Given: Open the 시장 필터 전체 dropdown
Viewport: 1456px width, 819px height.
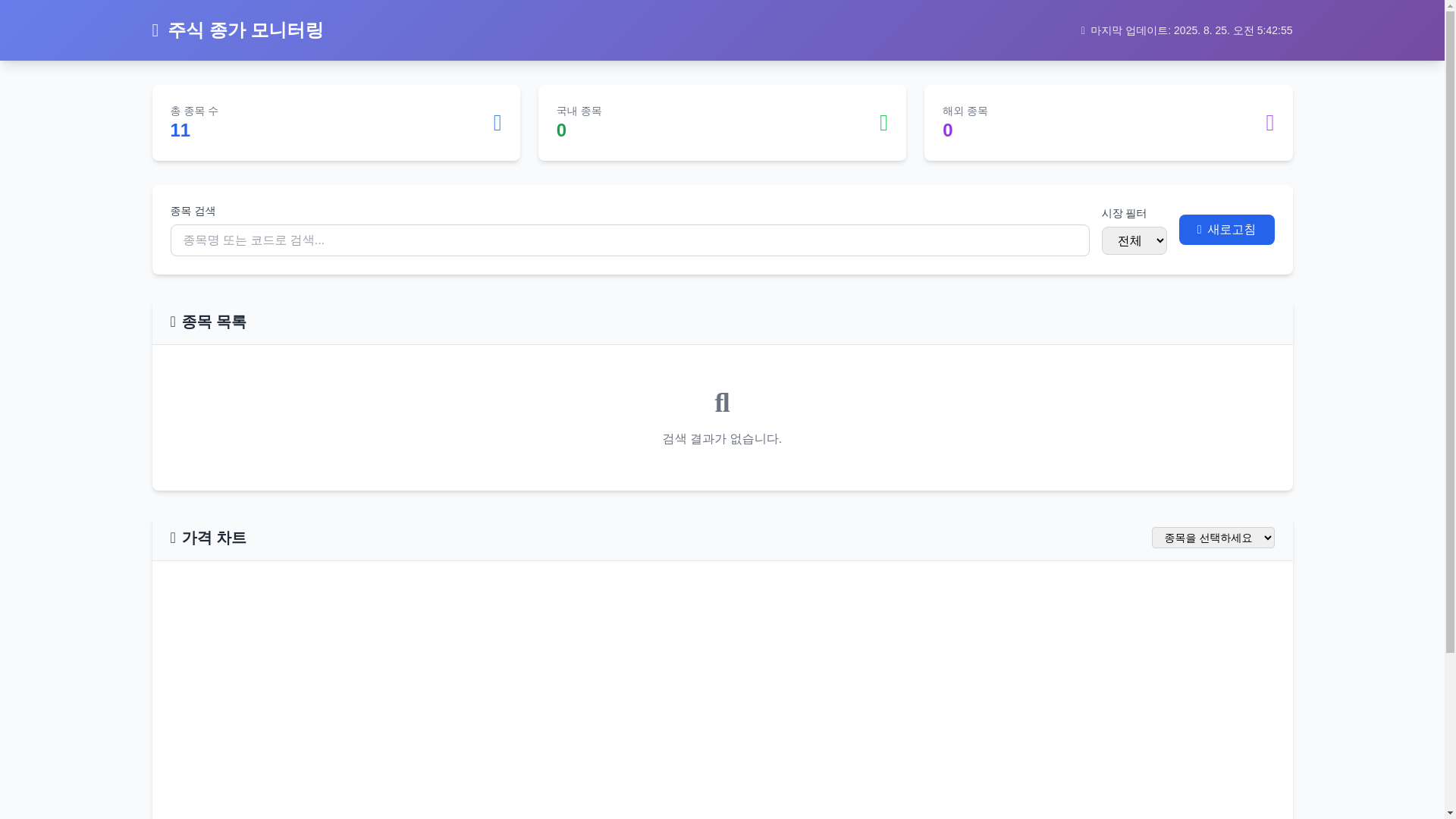Looking at the screenshot, I should [x=1134, y=241].
